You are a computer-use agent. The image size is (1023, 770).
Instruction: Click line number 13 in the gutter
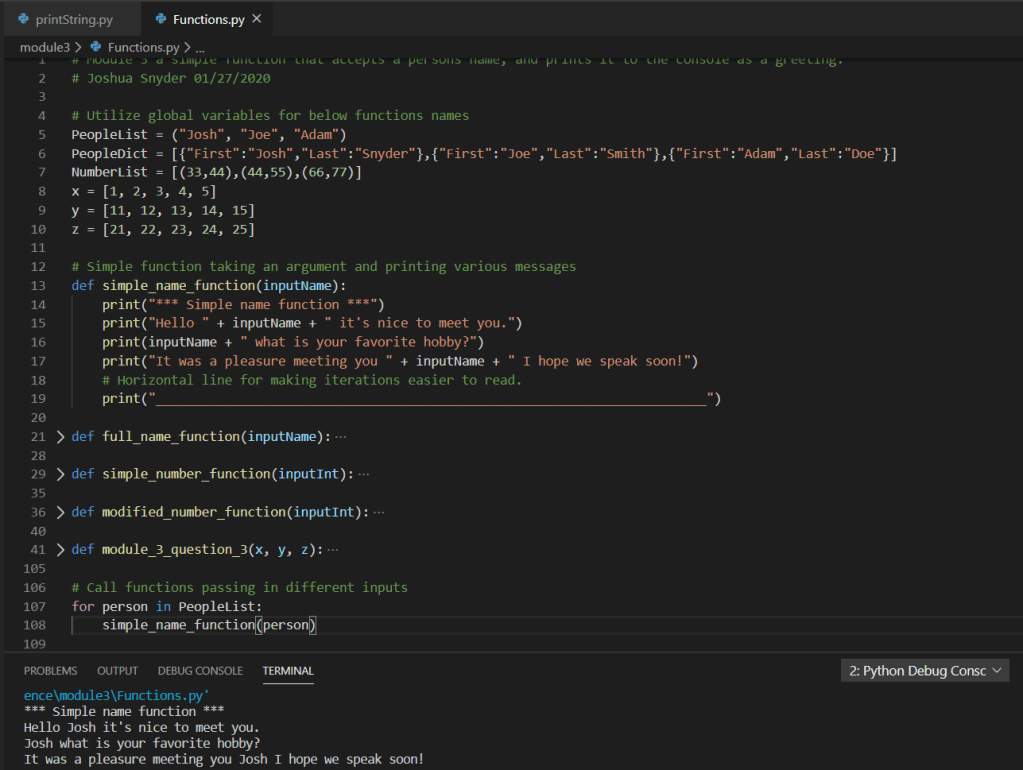(x=38, y=285)
